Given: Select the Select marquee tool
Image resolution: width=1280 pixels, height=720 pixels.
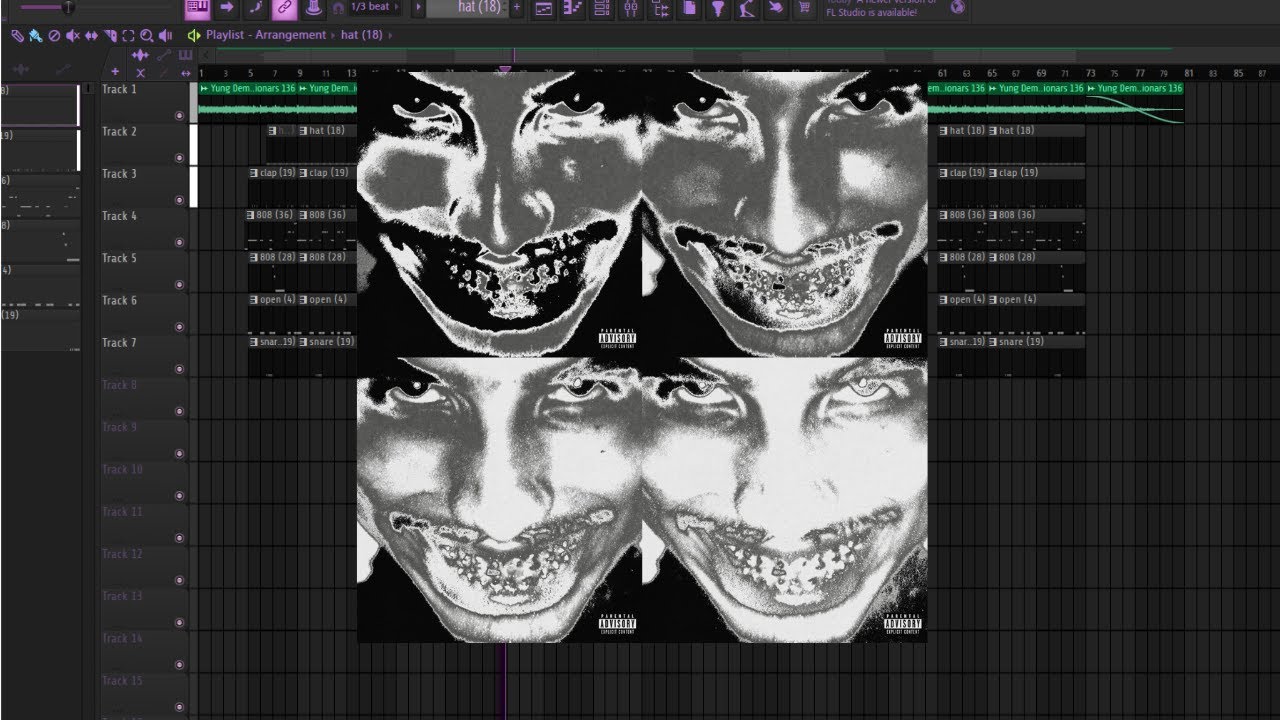Looking at the screenshot, I should point(128,35).
